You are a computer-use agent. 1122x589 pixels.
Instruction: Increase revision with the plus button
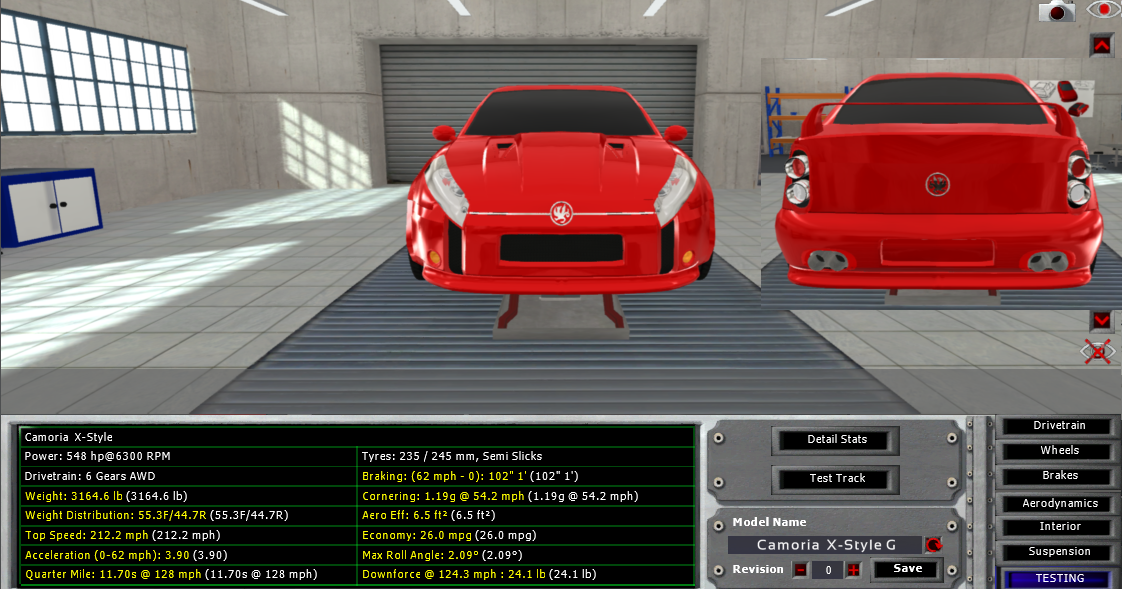pos(853,570)
